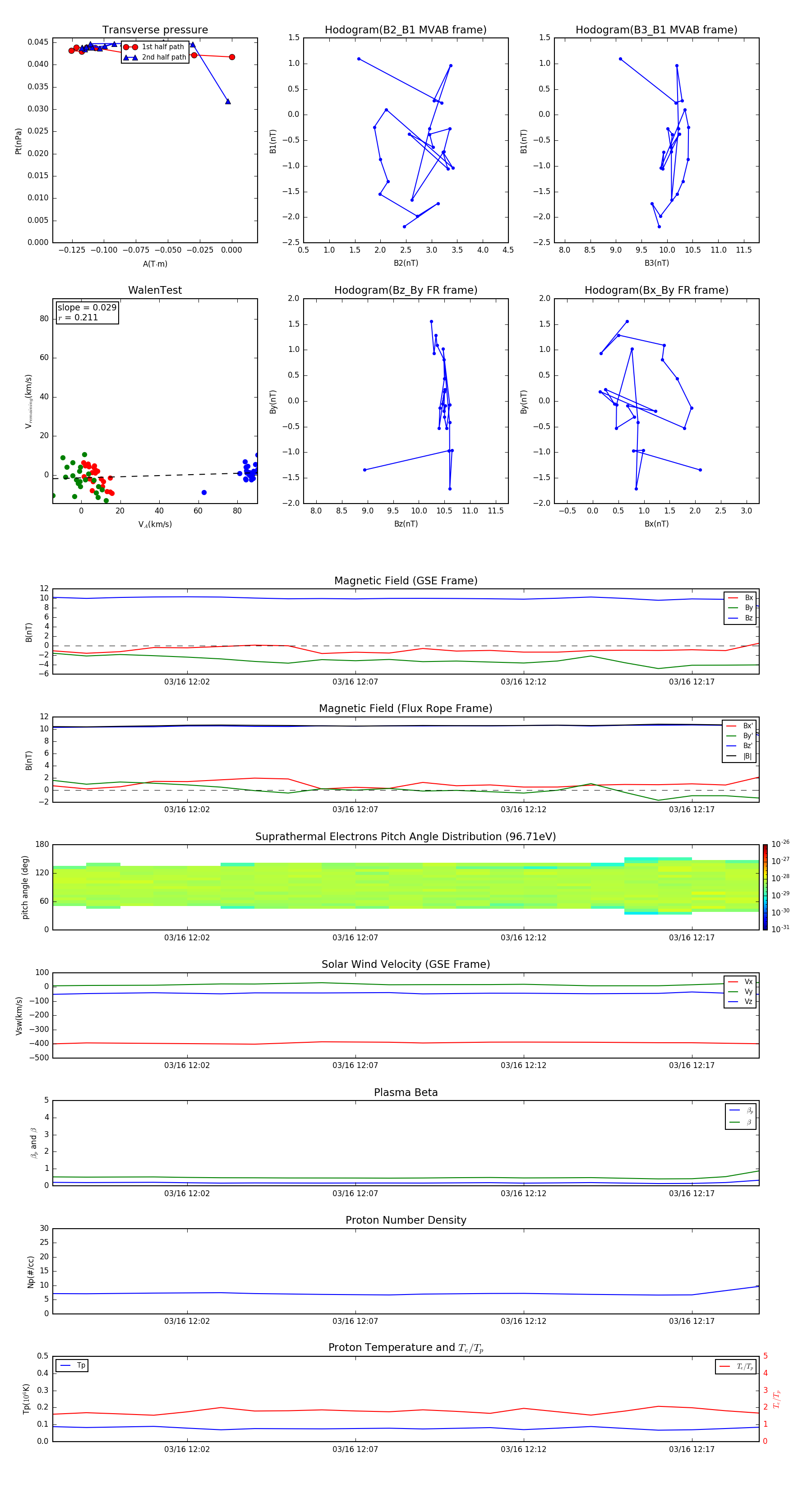
Task: Click the Vy legend entry in velocity plot
Action: [740, 991]
